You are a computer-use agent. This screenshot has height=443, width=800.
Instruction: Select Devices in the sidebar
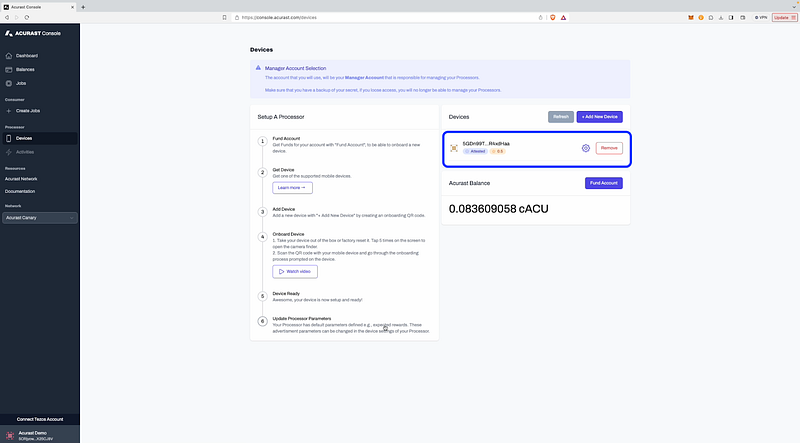click(23, 138)
